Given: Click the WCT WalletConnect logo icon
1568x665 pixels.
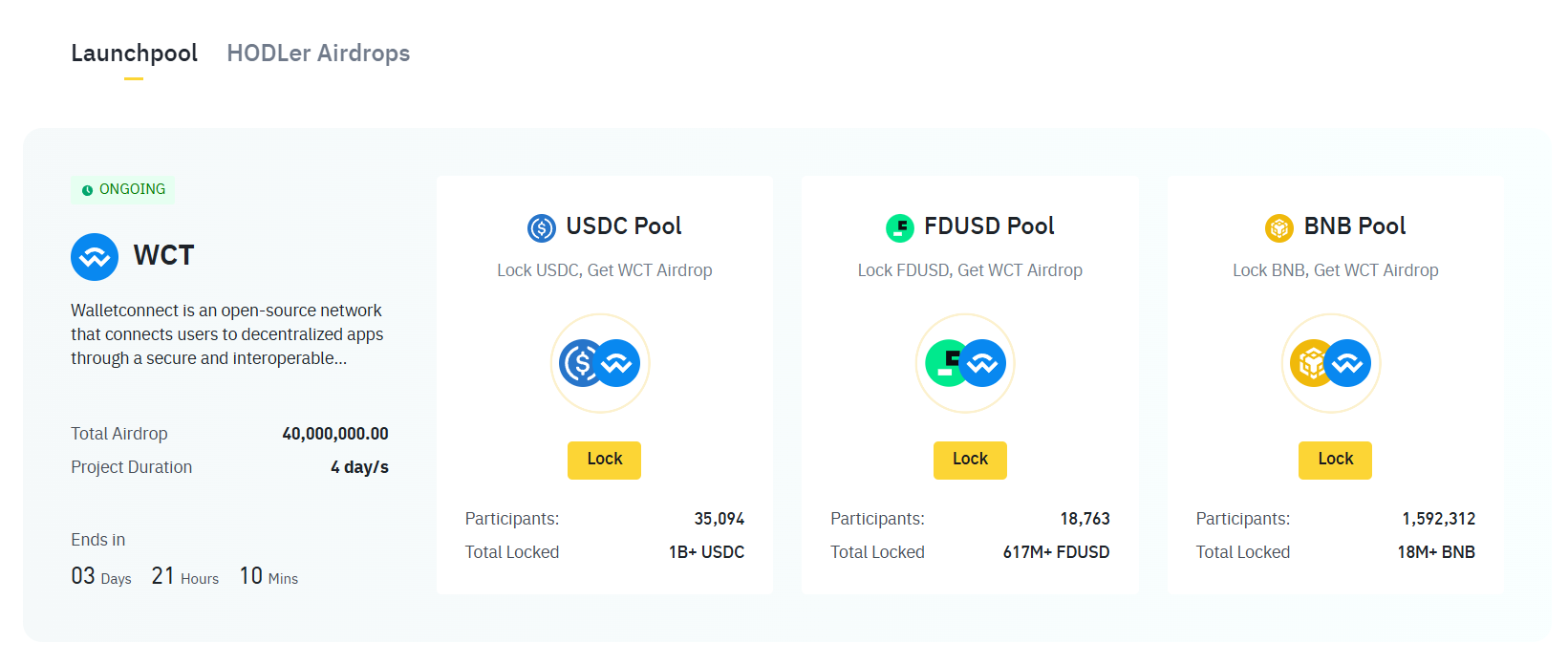Looking at the screenshot, I should pyautogui.click(x=95, y=256).
